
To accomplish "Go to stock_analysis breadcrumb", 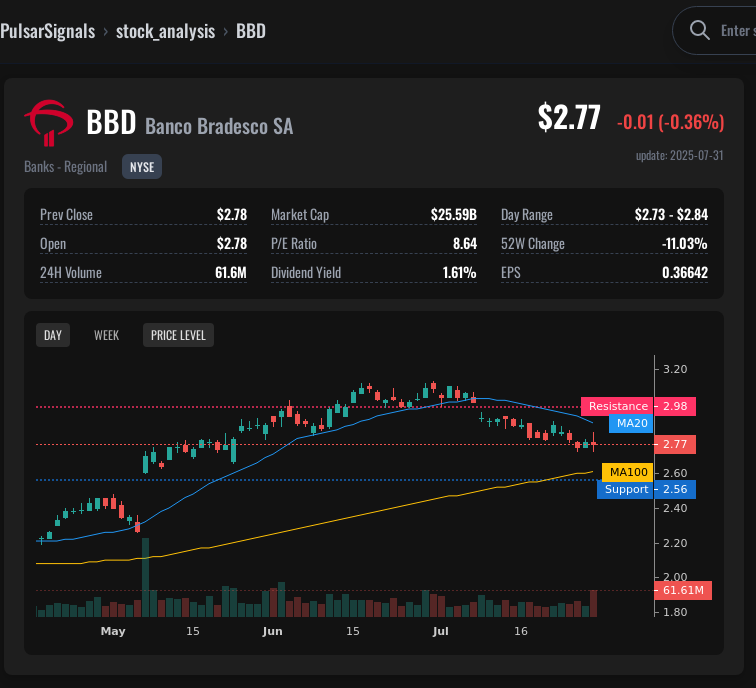I will [x=165, y=31].
